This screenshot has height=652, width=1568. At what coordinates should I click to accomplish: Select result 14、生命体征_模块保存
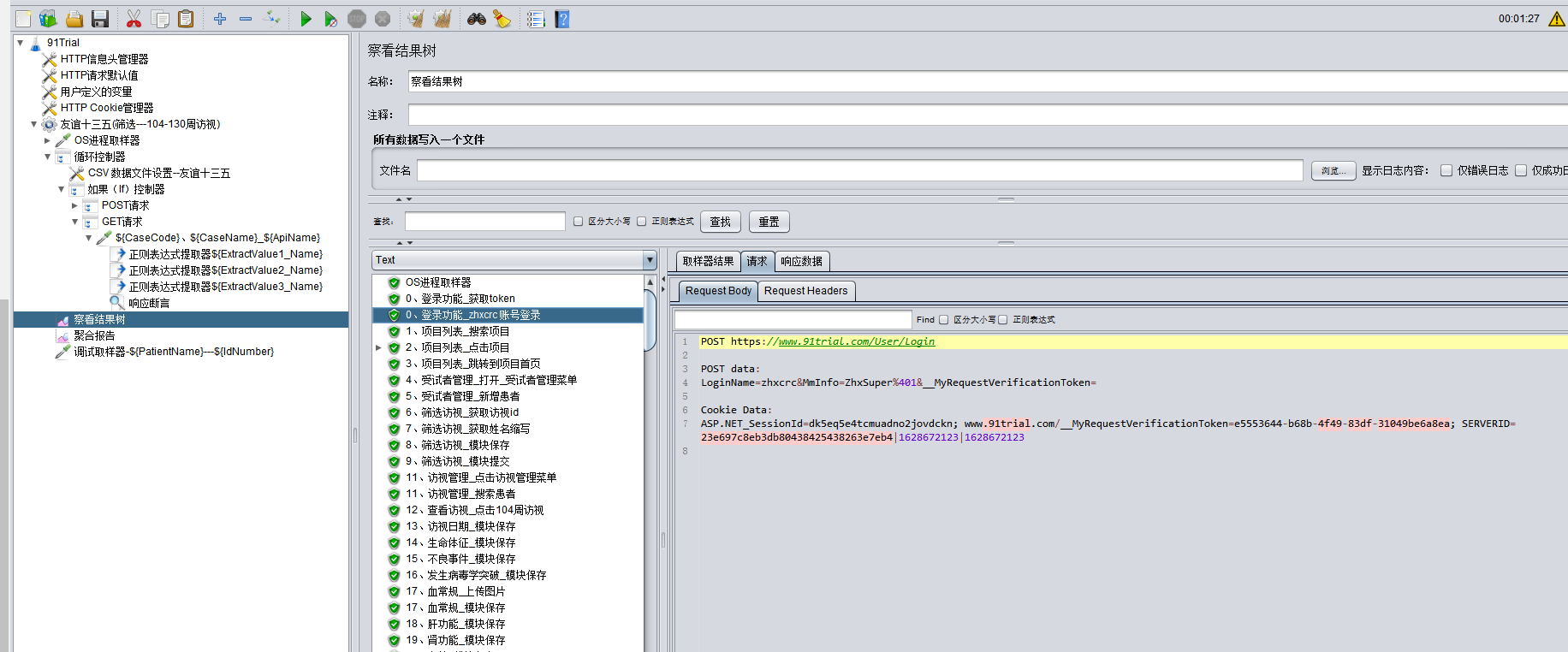tap(460, 542)
